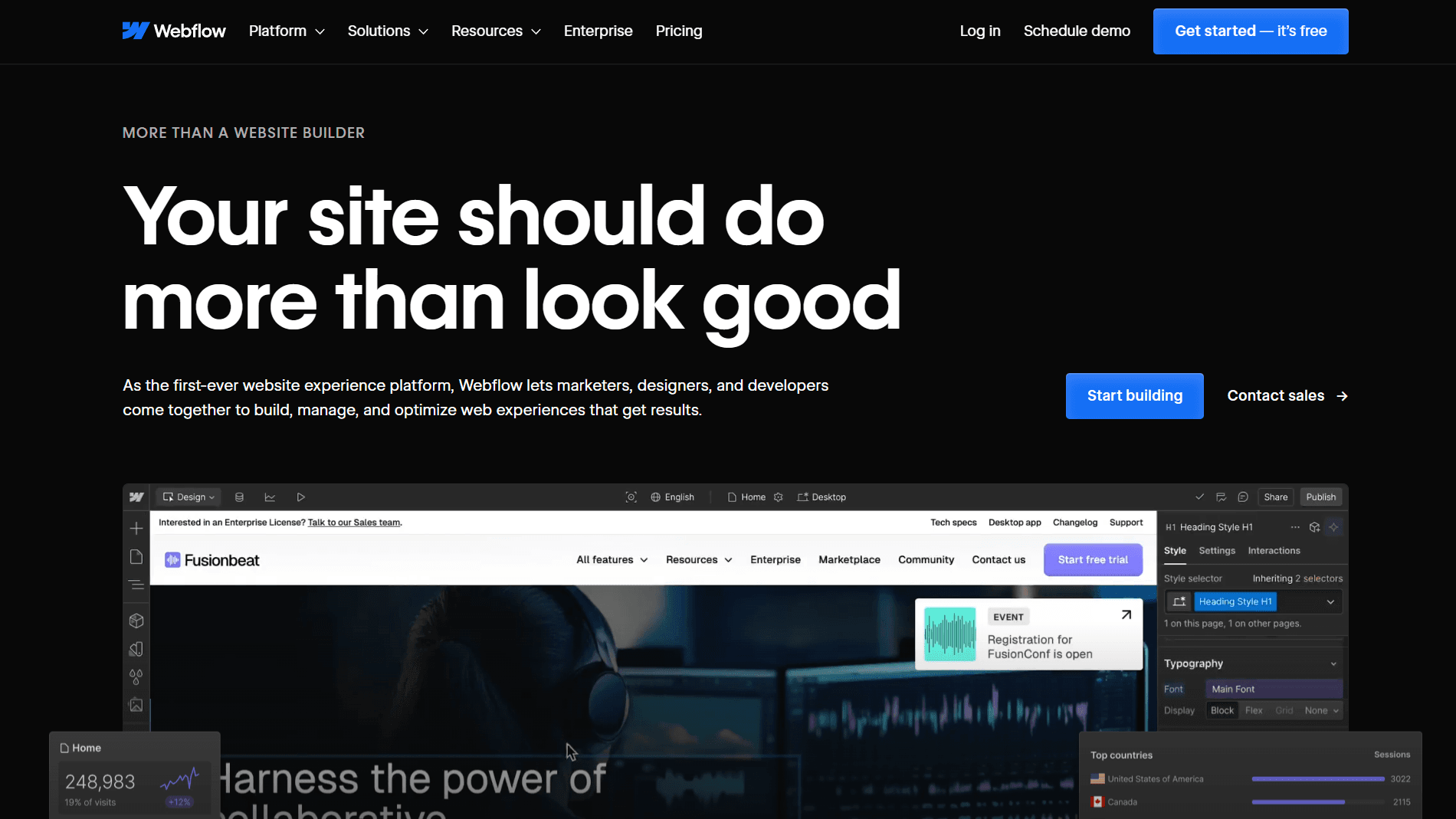Switch to the Settings tab
This screenshot has width=1456, height=819.
pyautogui.click(x=1217, y=551)
